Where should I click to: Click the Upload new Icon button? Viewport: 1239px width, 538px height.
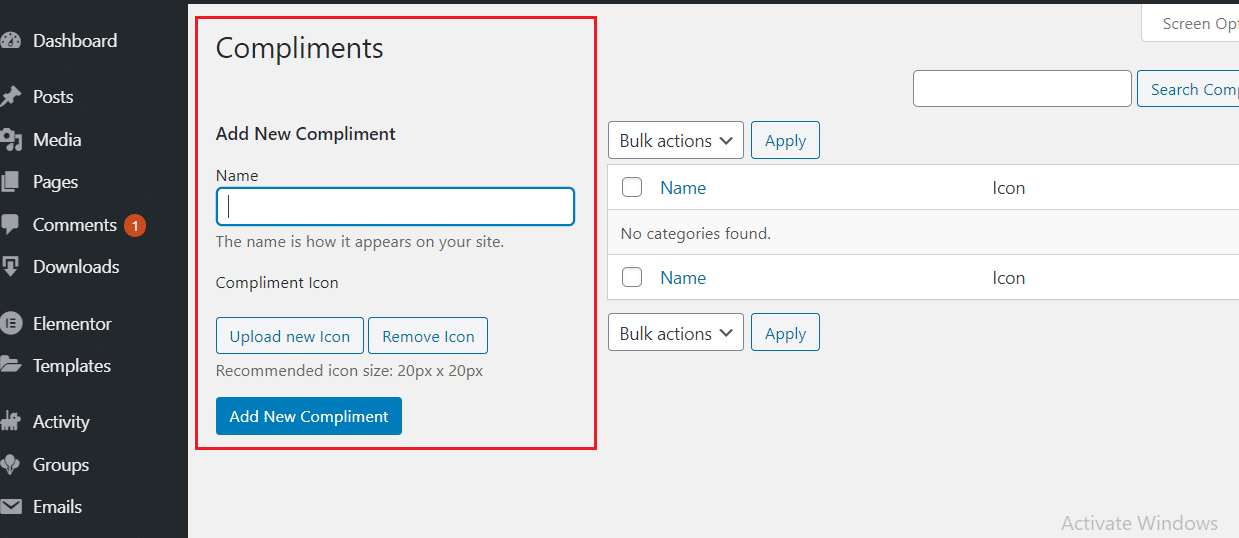pyautogui.click(x=290, y=336)
